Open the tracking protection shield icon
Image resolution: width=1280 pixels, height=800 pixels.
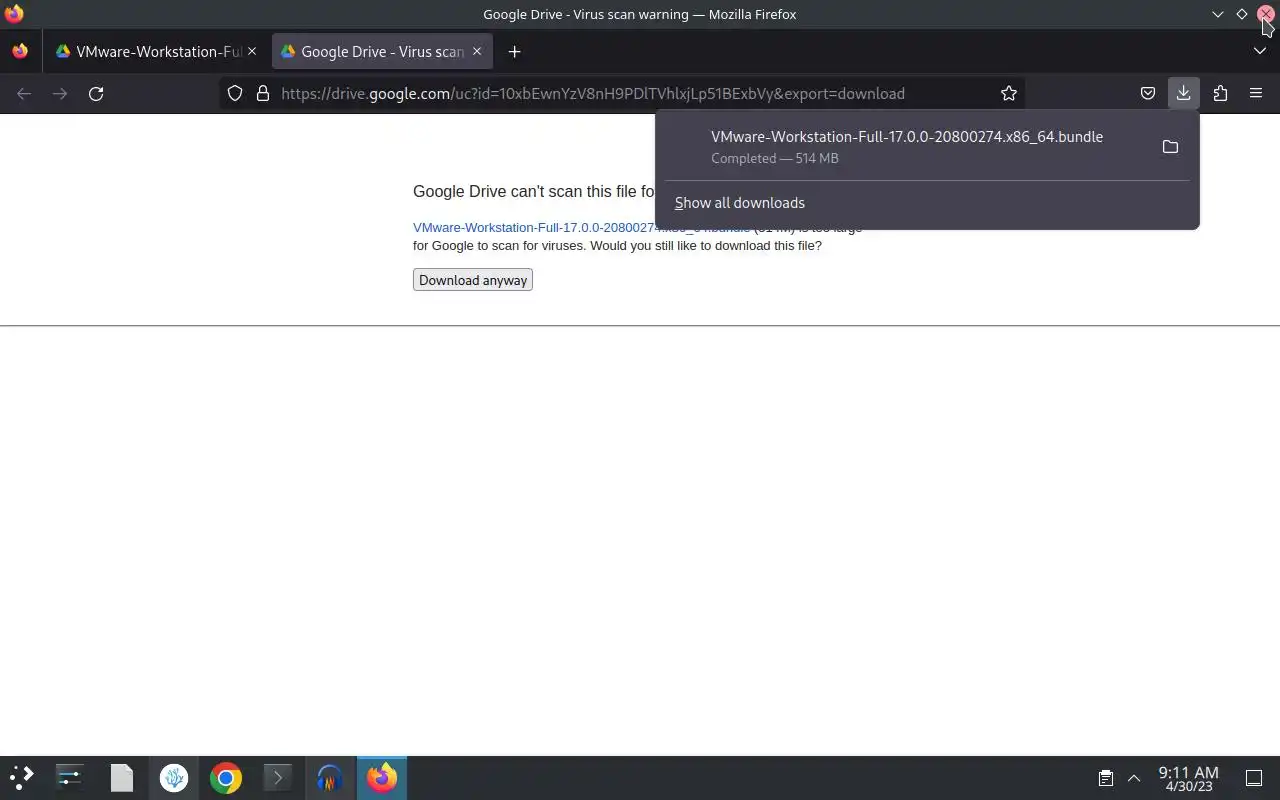coord(235,93)
